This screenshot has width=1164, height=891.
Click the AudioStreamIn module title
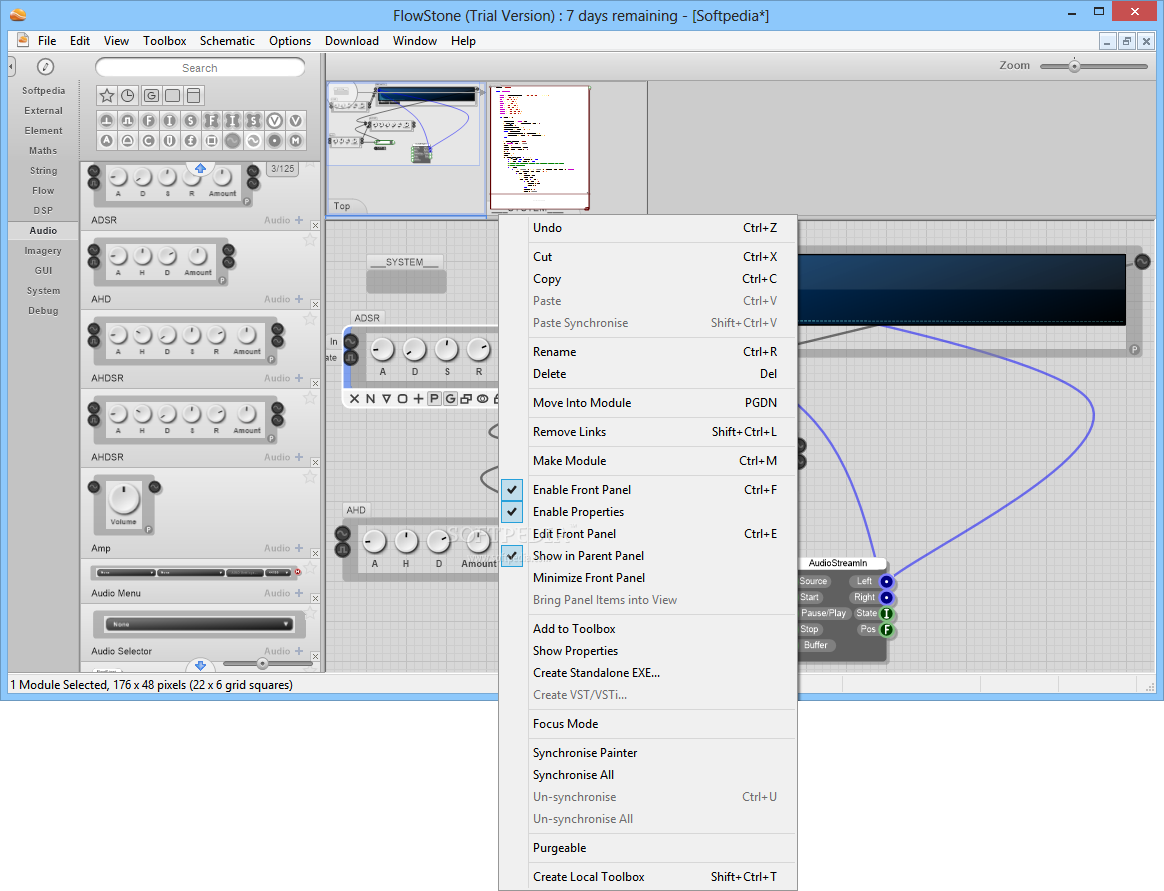pyautogui.click(x=838, y=564)
